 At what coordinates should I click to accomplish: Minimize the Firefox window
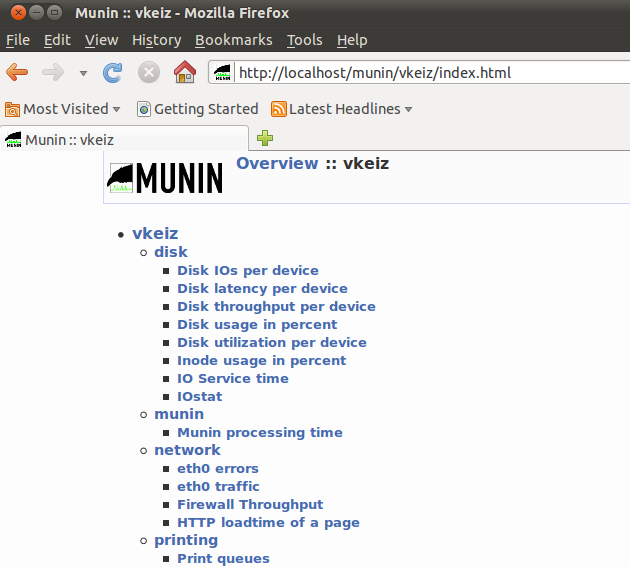37,13
